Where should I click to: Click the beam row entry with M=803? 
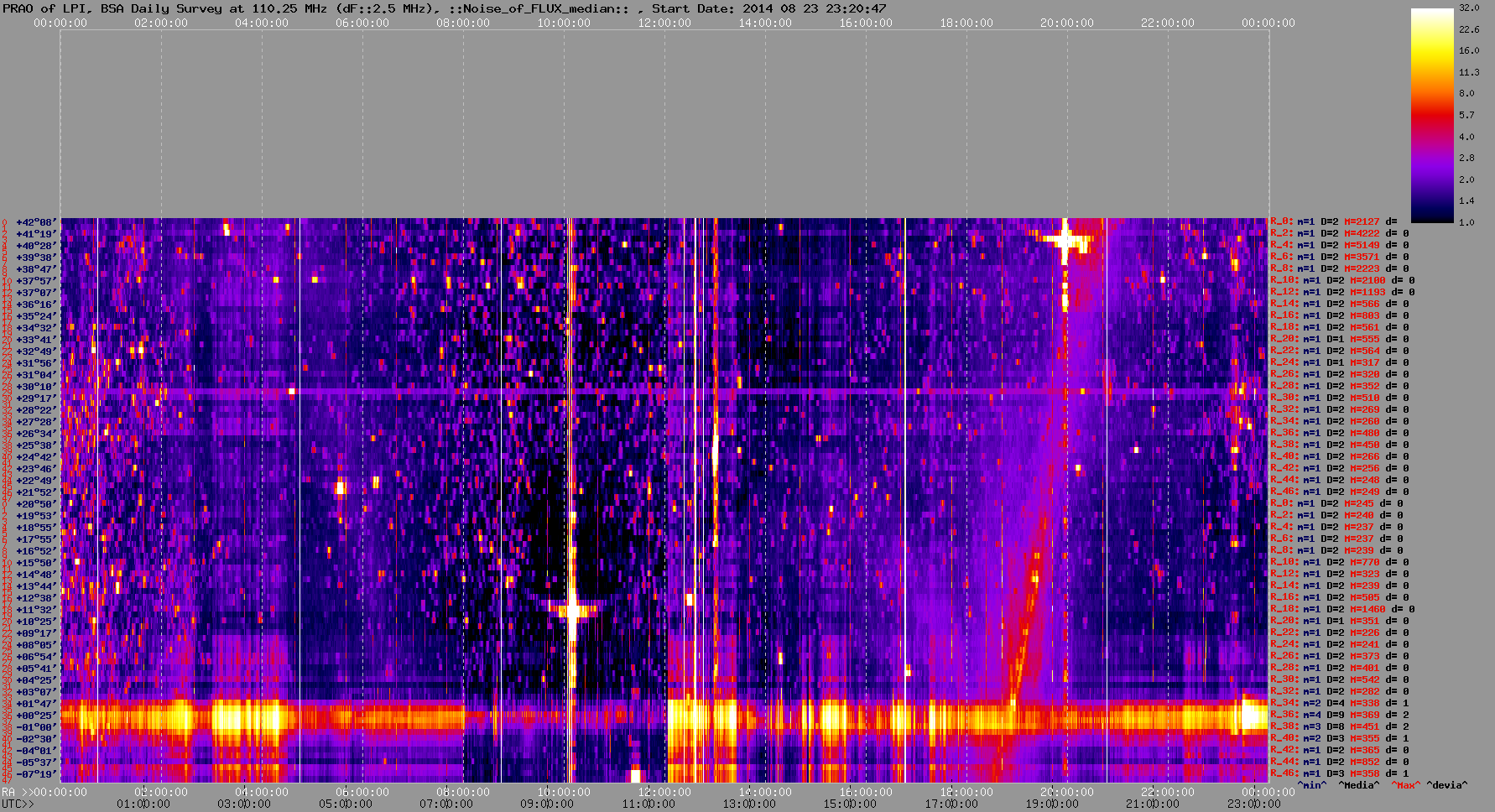[x=1340, y=316]
